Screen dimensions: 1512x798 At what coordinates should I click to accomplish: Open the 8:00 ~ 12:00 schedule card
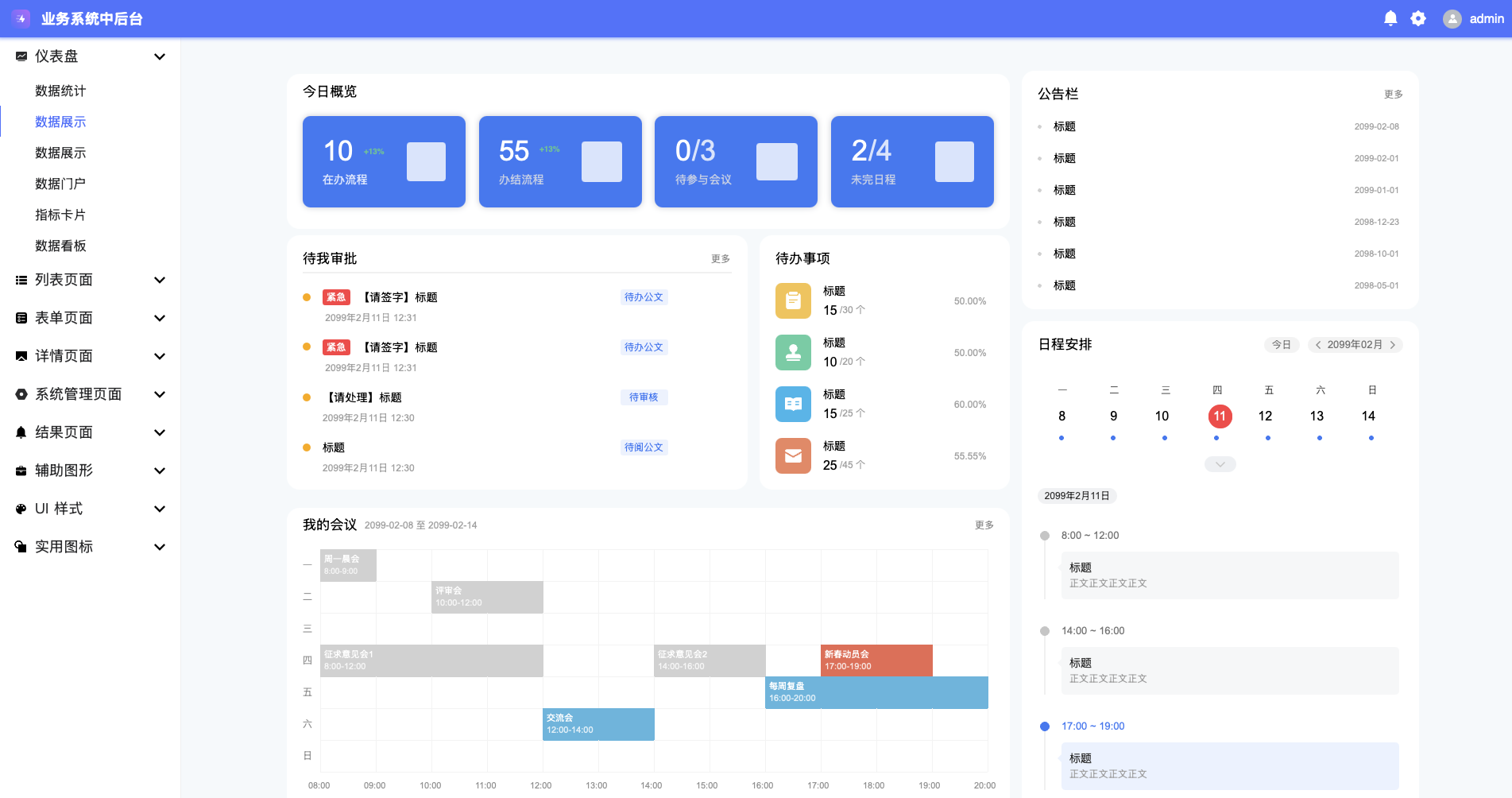(1230, 575)
